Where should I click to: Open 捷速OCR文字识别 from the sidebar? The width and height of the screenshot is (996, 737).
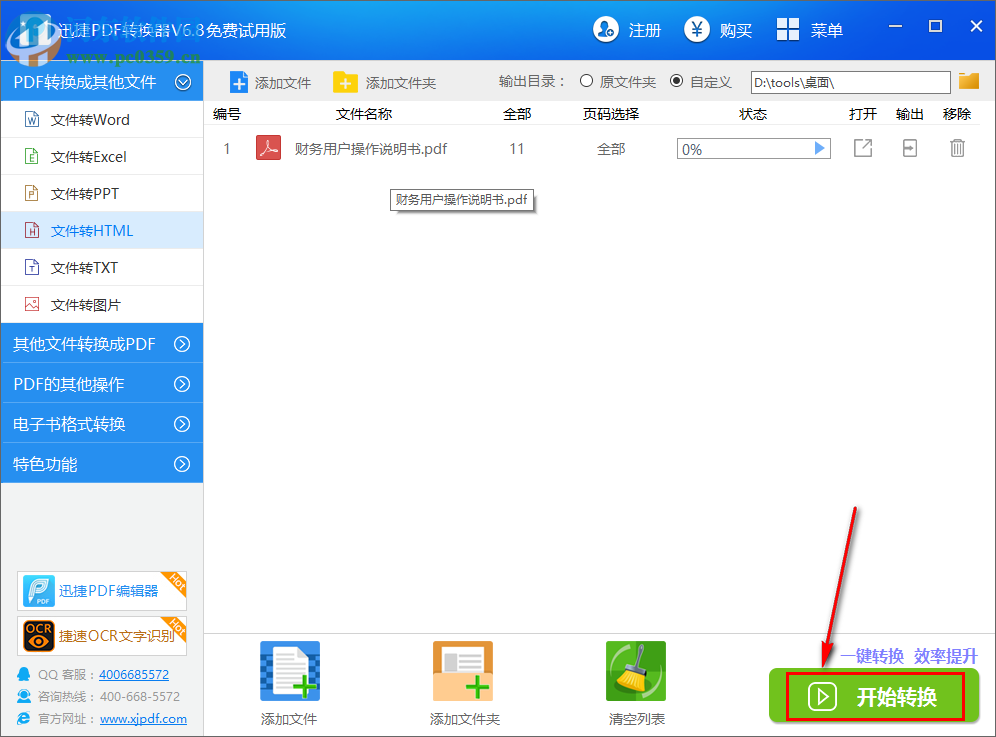click(101, 636)
